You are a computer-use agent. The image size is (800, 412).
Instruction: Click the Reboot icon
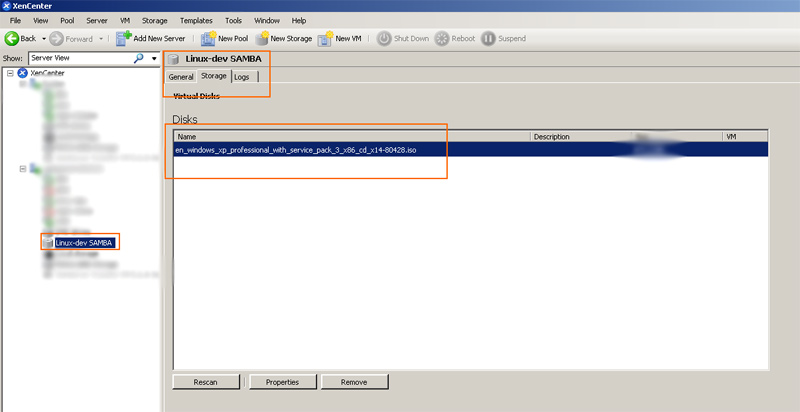point(442,38)
